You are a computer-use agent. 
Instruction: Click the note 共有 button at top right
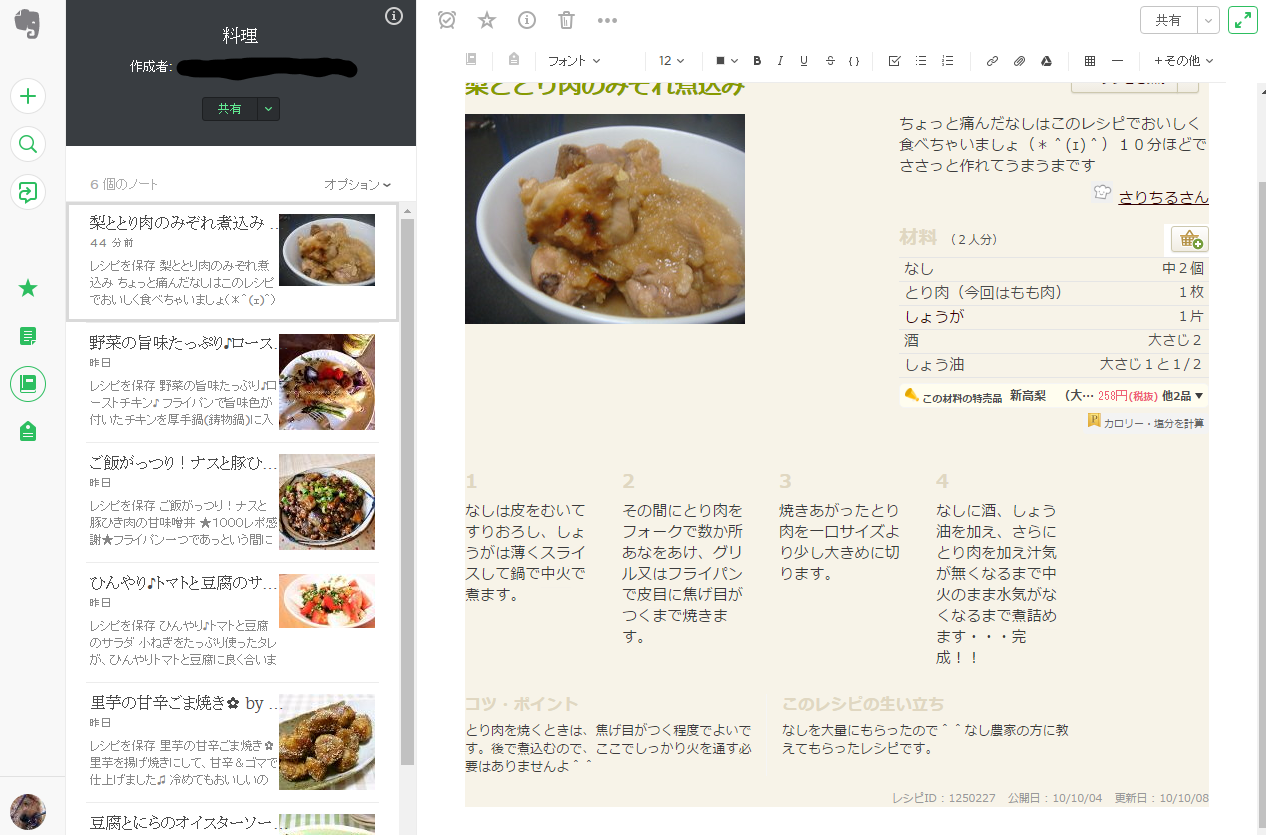pyautogui.click(x=1169, y=20)
